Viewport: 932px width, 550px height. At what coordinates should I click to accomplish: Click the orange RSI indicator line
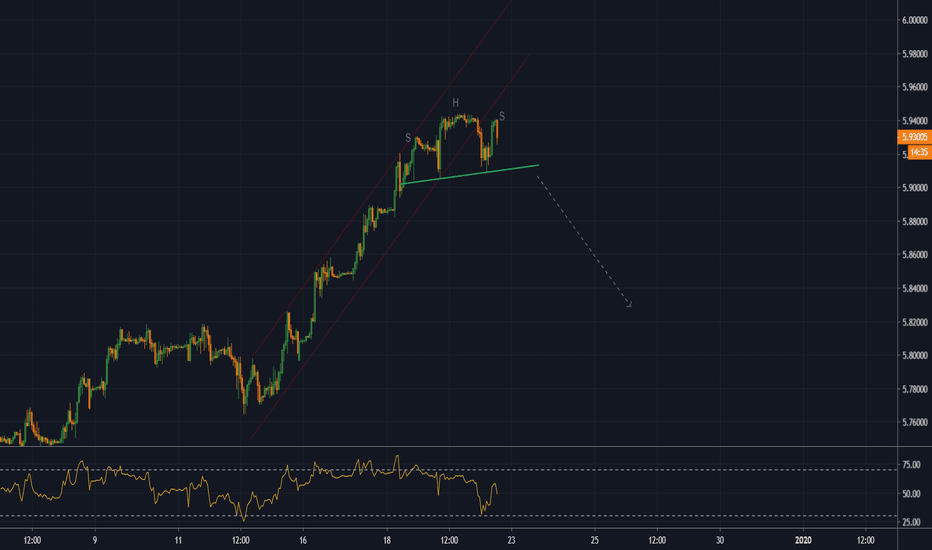pos(190,489)
